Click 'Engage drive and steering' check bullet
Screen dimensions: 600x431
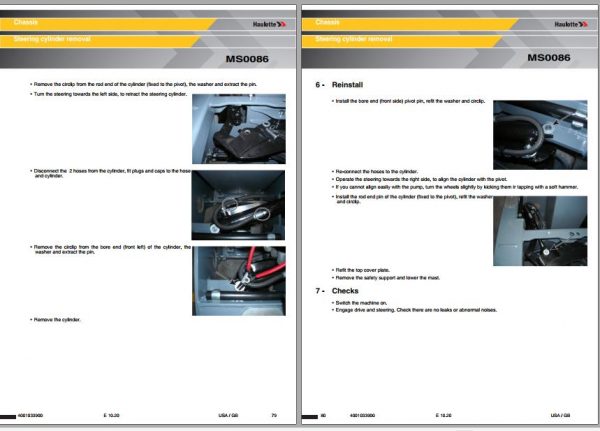[414, 310]
